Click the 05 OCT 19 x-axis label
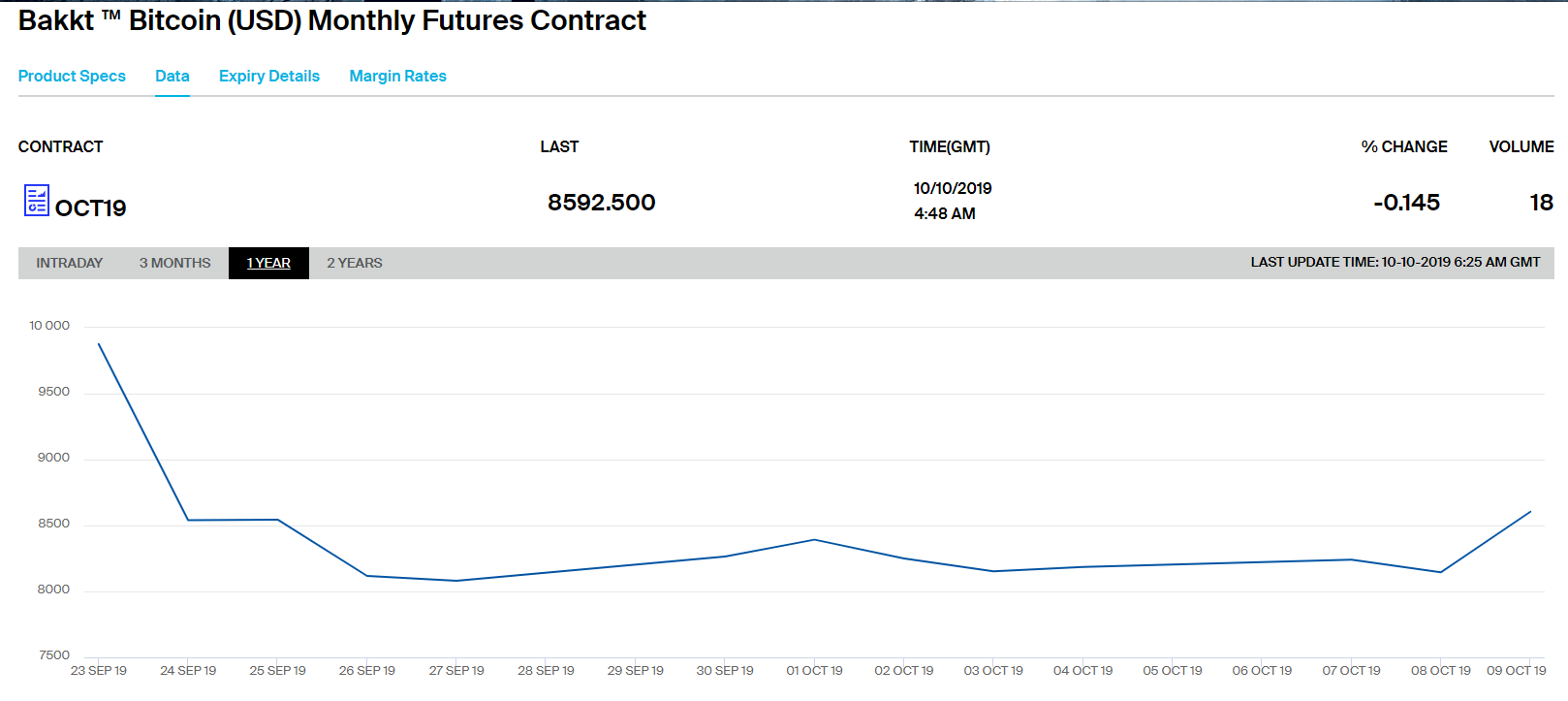 1173,671
